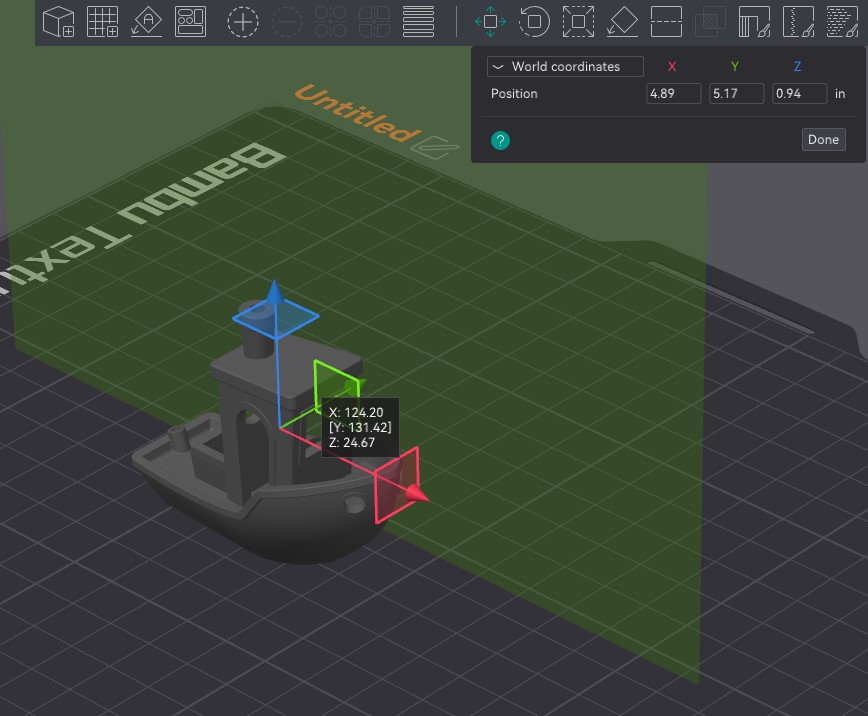Screen dimensions: 868x716
Task: Open the World coordinates dropdown
Action: pos(565,66)
